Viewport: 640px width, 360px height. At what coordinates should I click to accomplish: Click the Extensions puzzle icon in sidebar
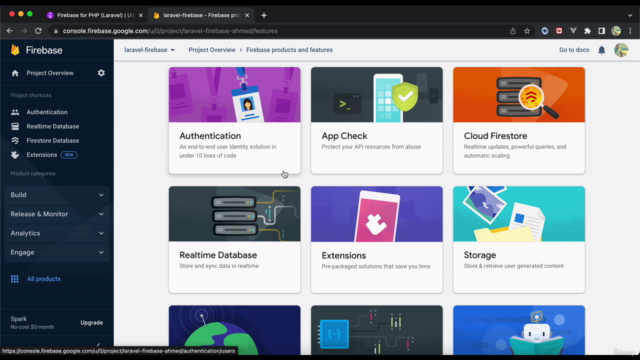click(15, 155)
